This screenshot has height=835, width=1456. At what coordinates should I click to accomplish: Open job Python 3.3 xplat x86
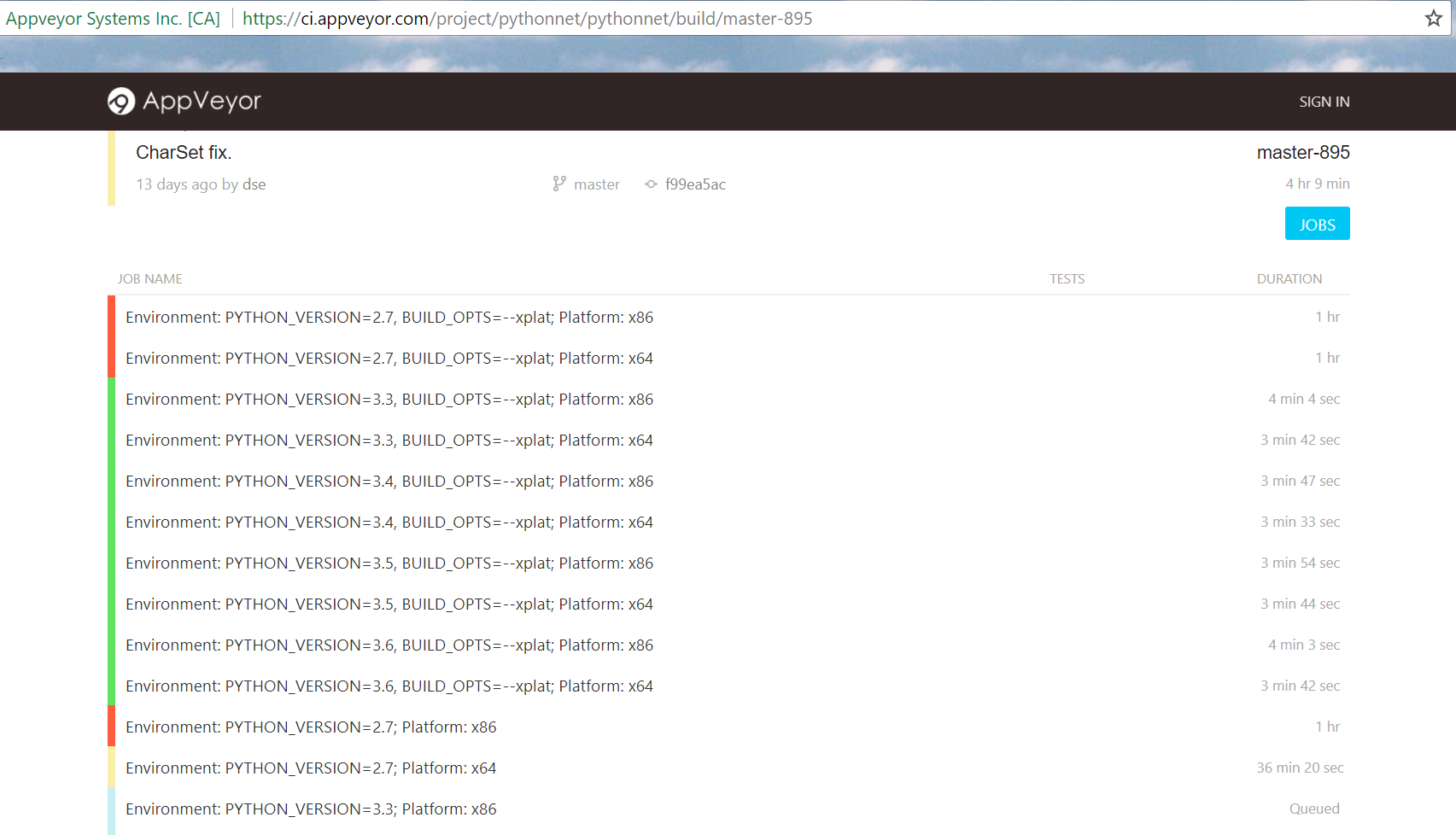389,400
